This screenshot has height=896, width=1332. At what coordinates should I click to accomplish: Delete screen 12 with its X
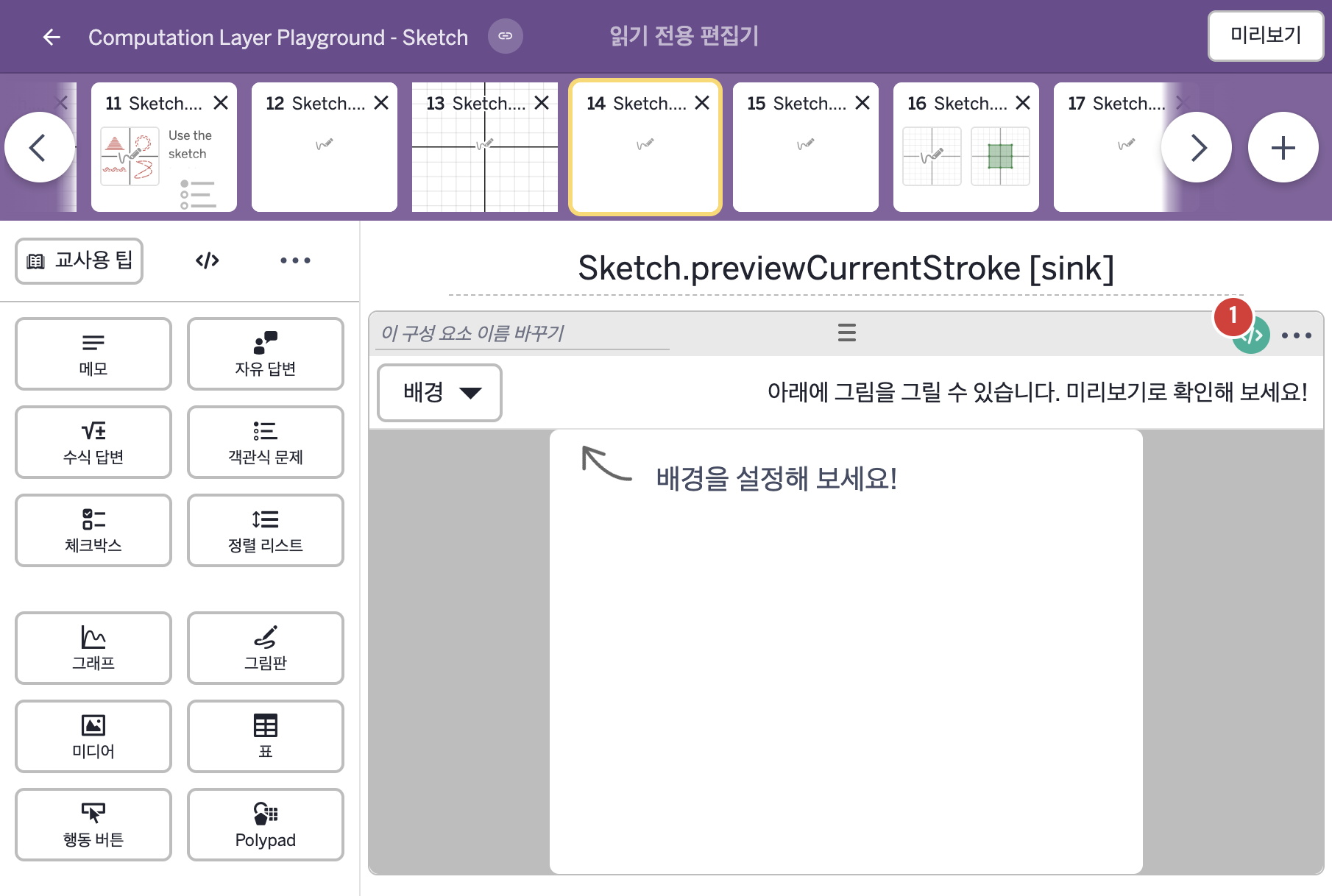click(381, 103)
